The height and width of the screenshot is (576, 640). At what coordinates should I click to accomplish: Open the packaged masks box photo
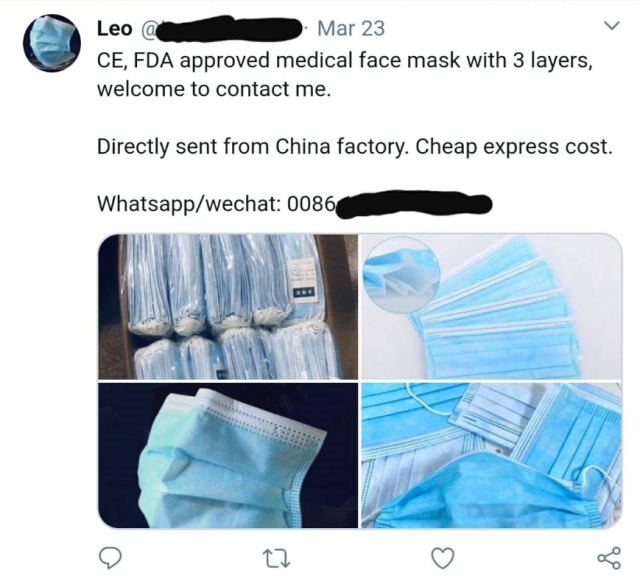(x=228, y=307)
